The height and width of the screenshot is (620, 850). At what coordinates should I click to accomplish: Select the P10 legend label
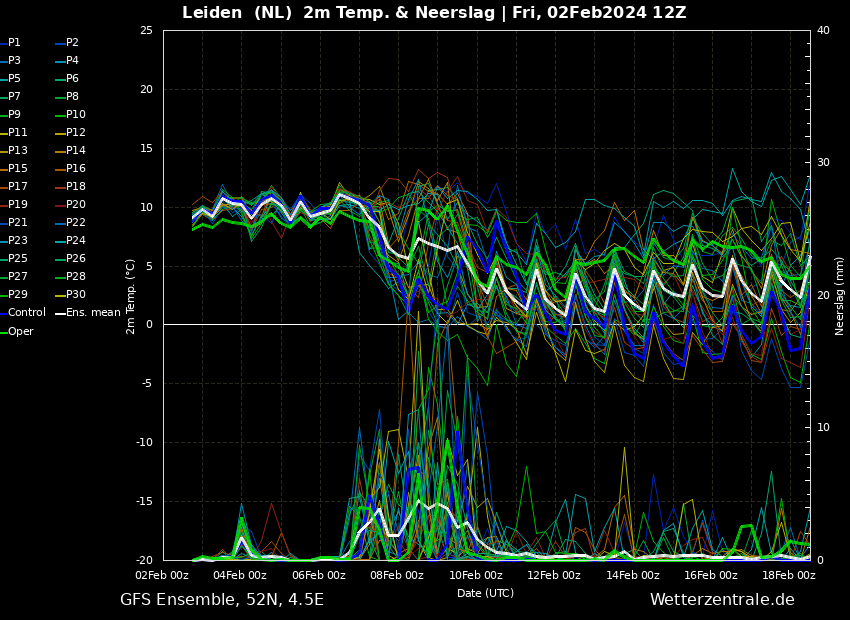point(75,114)
